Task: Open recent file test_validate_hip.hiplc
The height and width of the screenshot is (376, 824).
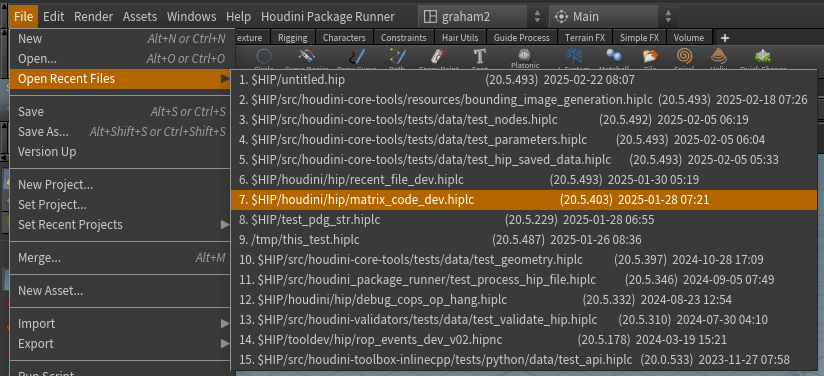Action: tap(524, 320)
